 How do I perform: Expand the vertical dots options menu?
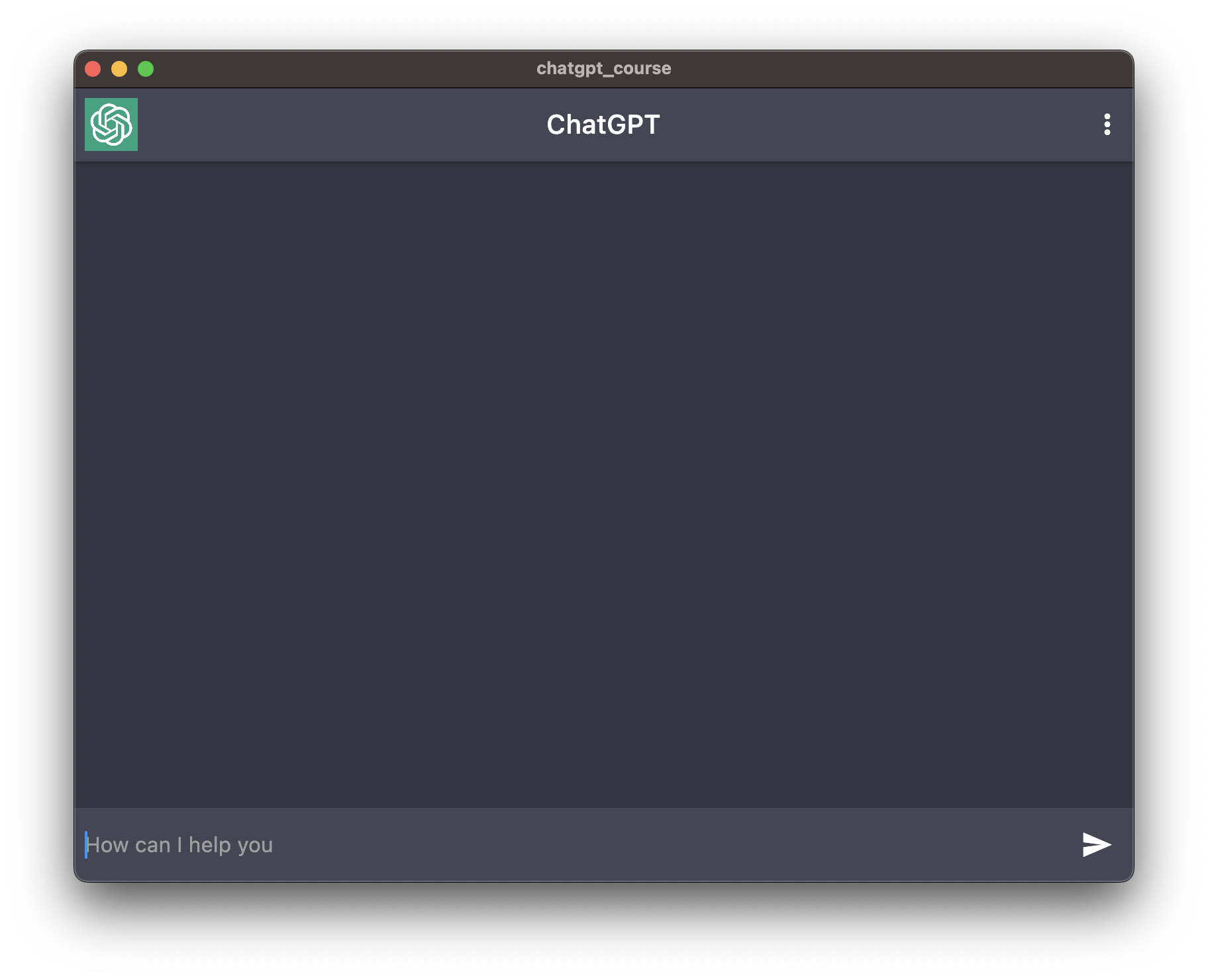click(1107, 124)
